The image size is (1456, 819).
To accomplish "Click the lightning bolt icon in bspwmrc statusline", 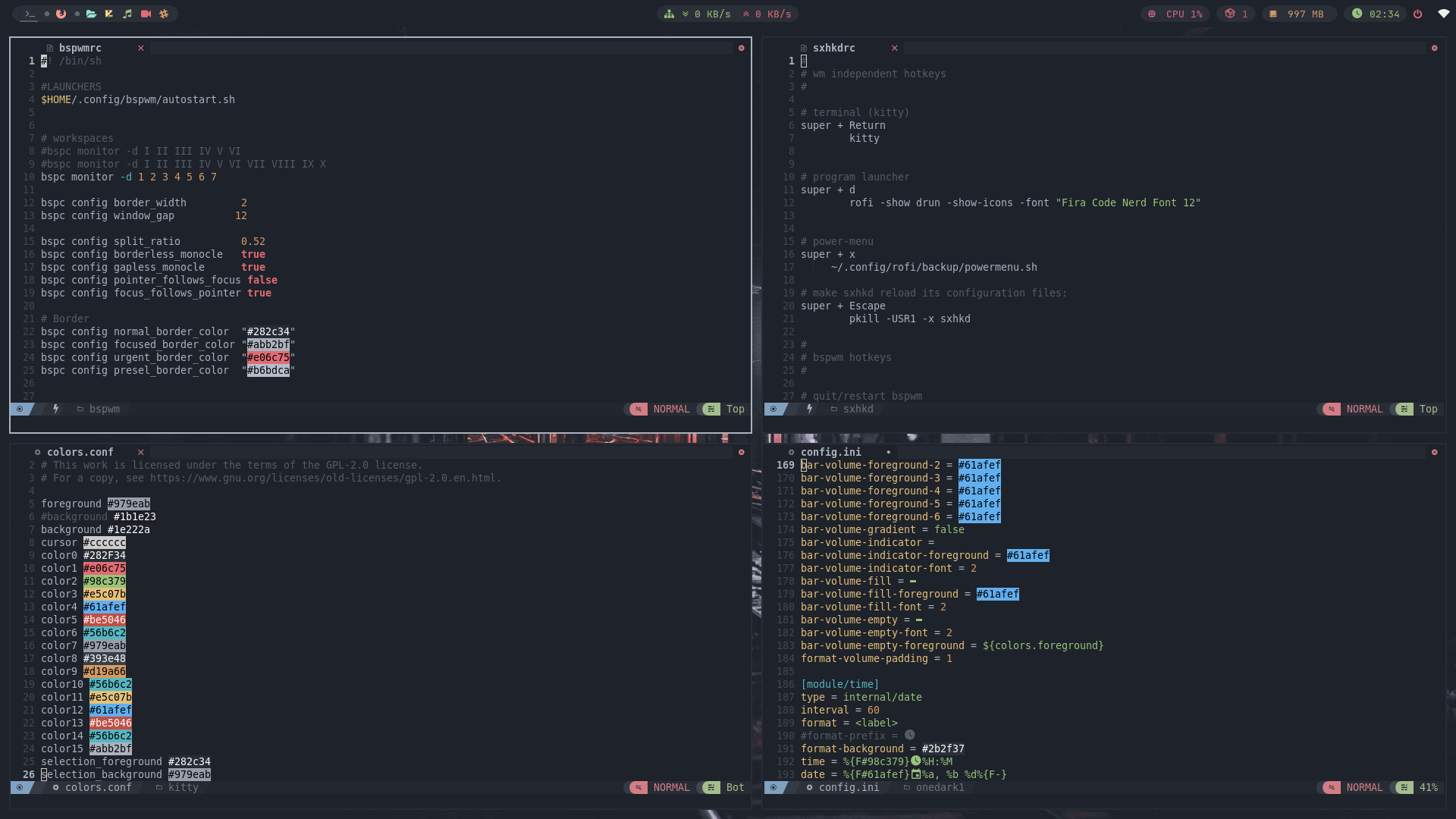I will click(x=56, y=409).
